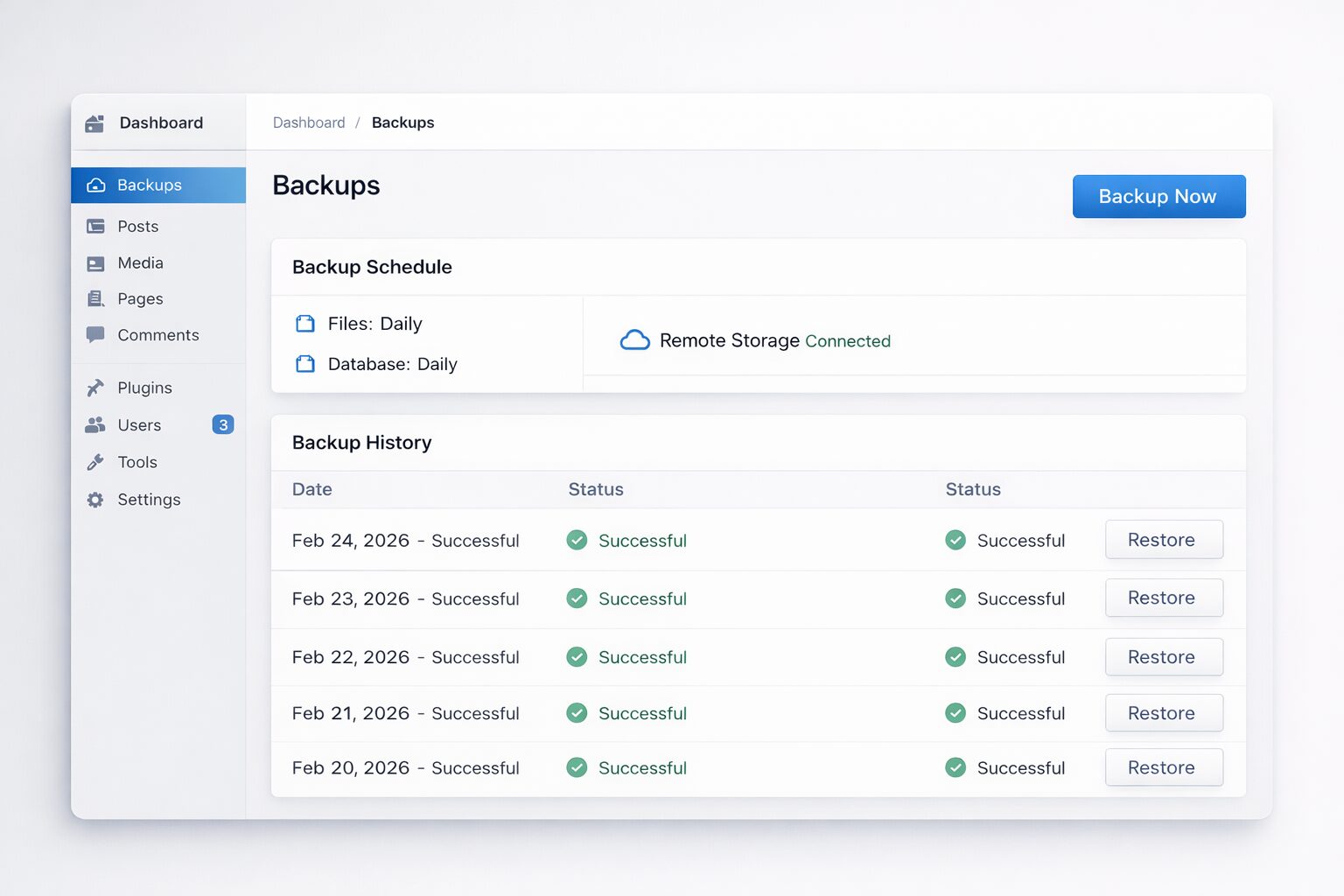
Task: Open Settings via the gear icon
Action: pyautogui.click(x=94, y=500)
